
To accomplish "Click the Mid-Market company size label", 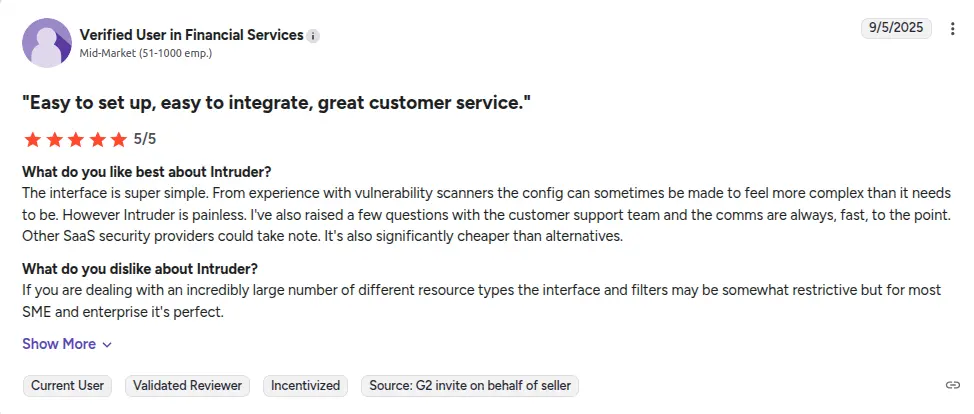I will (x=145, y=54).
